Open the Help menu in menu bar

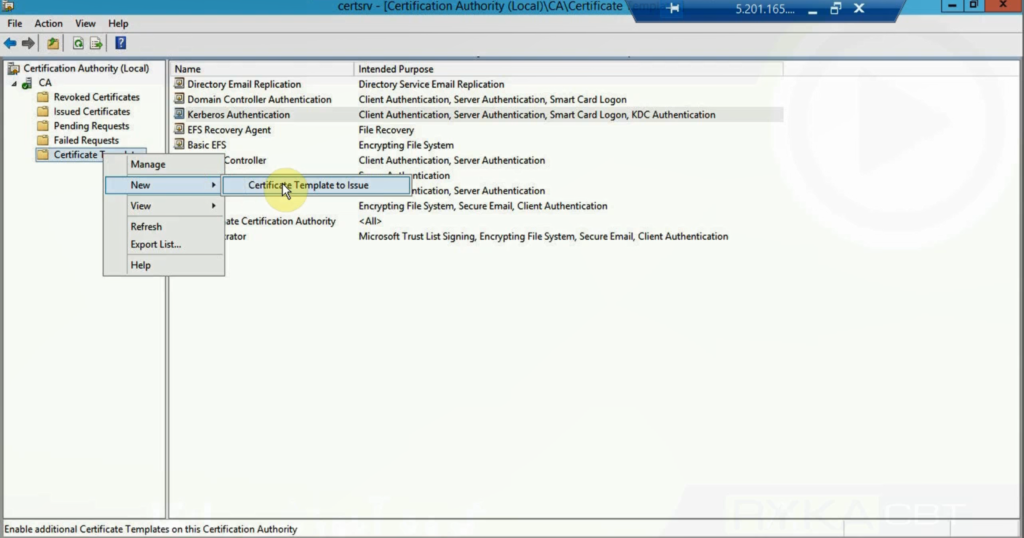[x=118, y=24]
